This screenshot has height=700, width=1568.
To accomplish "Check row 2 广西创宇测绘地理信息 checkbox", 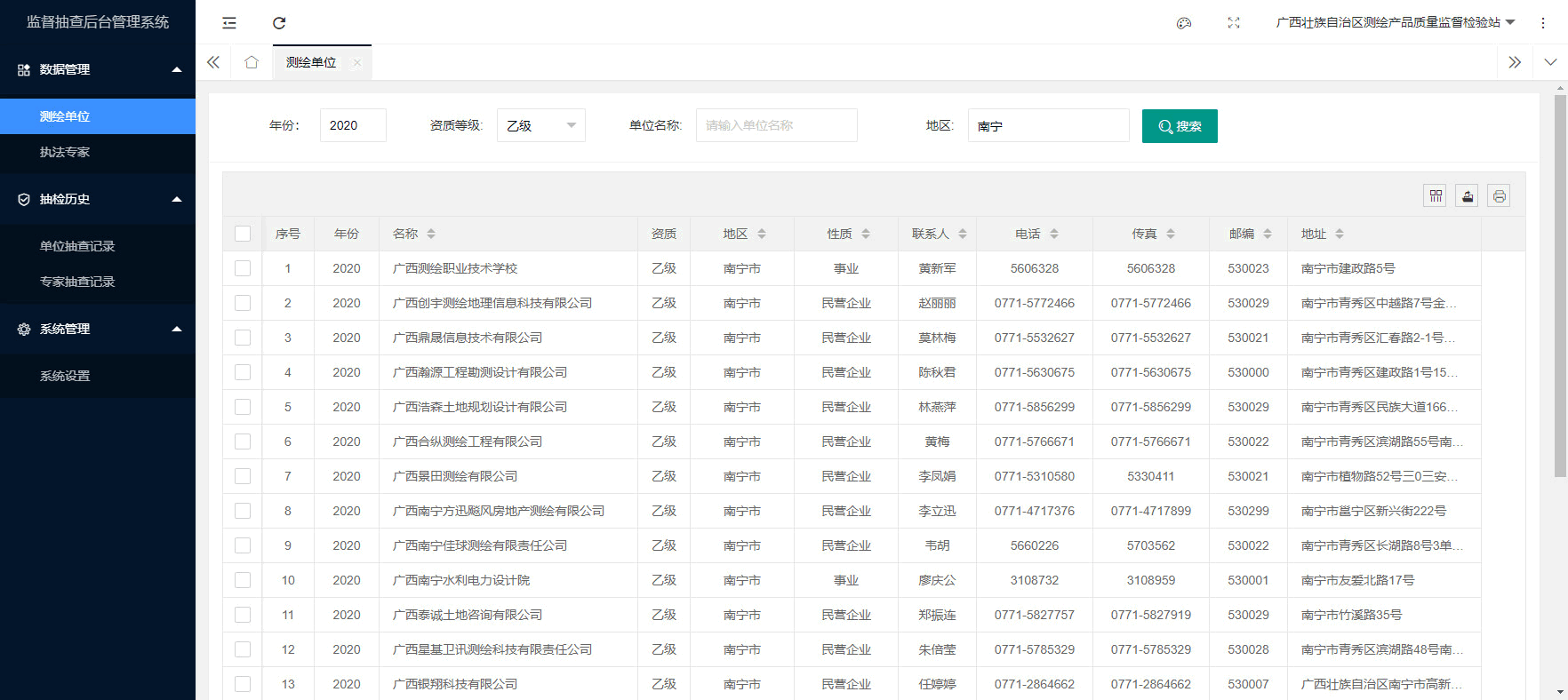I will click(243, 303).
